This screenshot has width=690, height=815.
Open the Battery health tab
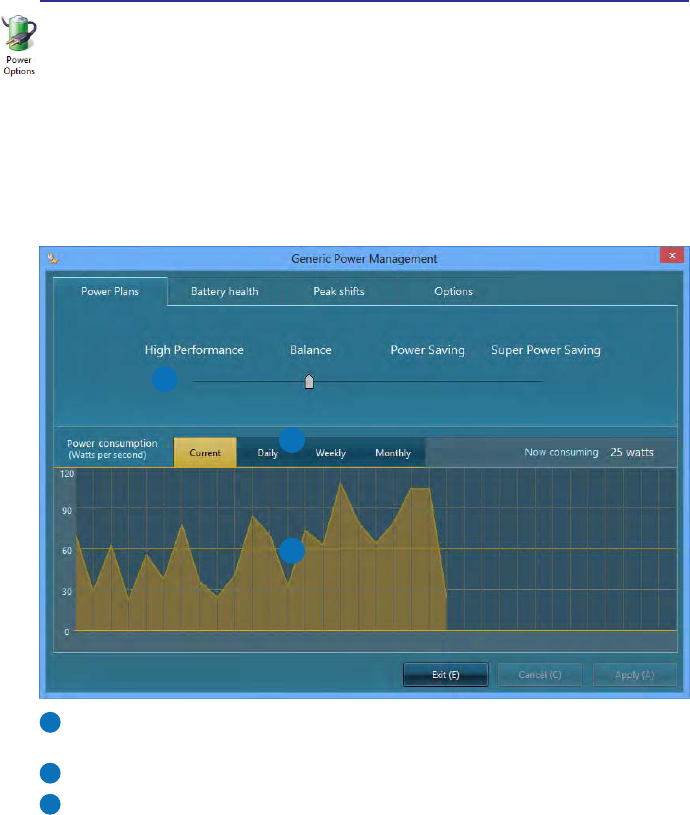(224, 291)
